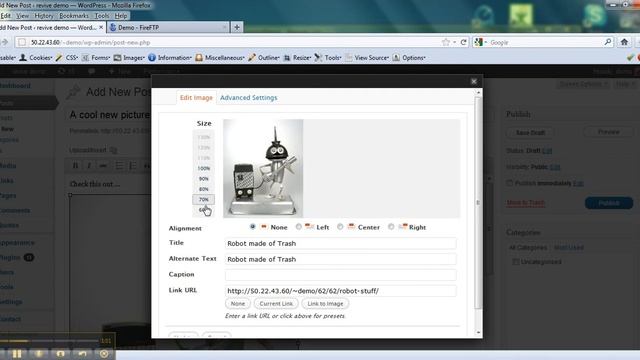Set image size to 90%
The width and height of the screenshot is (640, 360).
click(x=204, y=179)
